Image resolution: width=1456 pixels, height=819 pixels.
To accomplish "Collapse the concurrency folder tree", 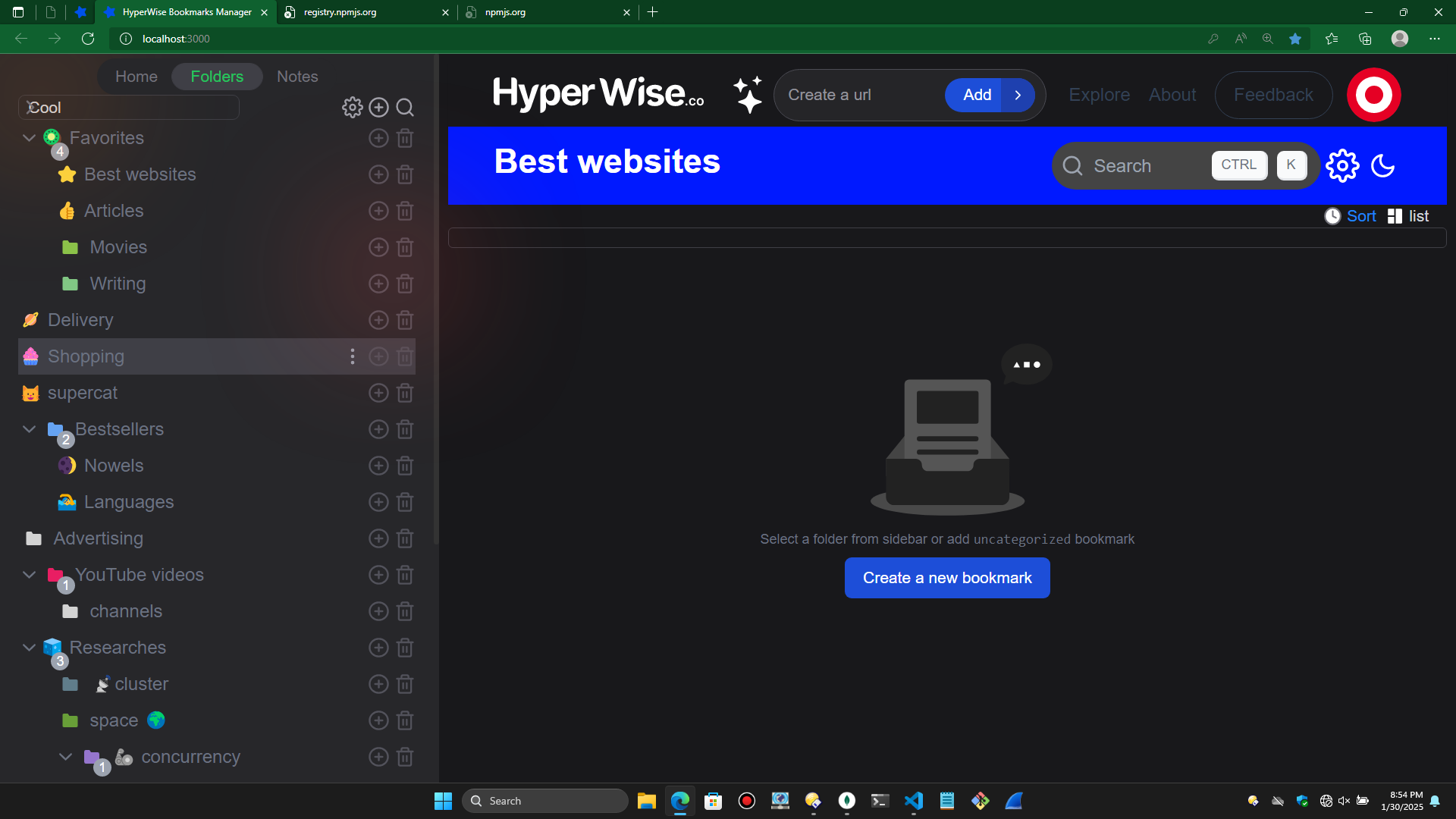I will click(65, 757).
